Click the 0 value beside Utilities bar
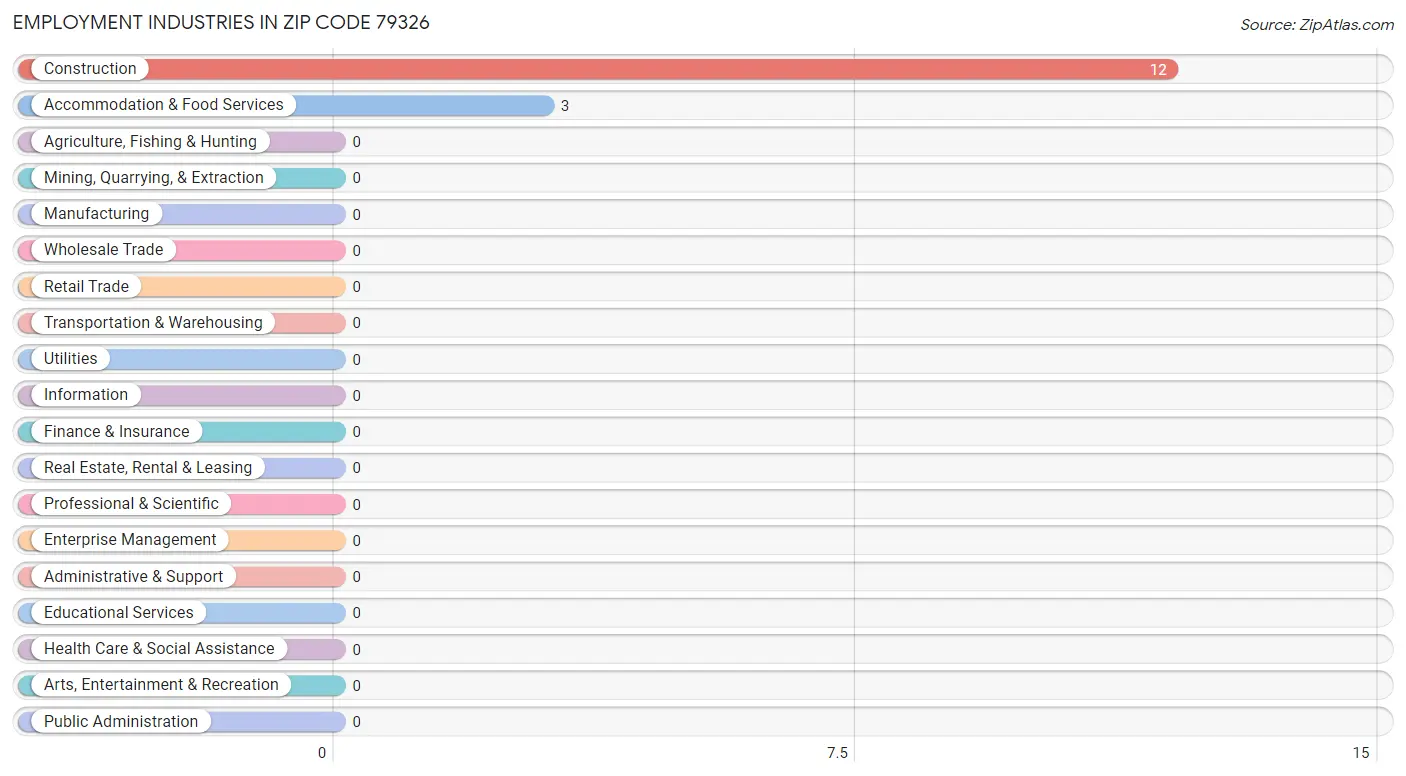Image resolution: width=1406 pixels, height=776 pixels. (356, 360)
